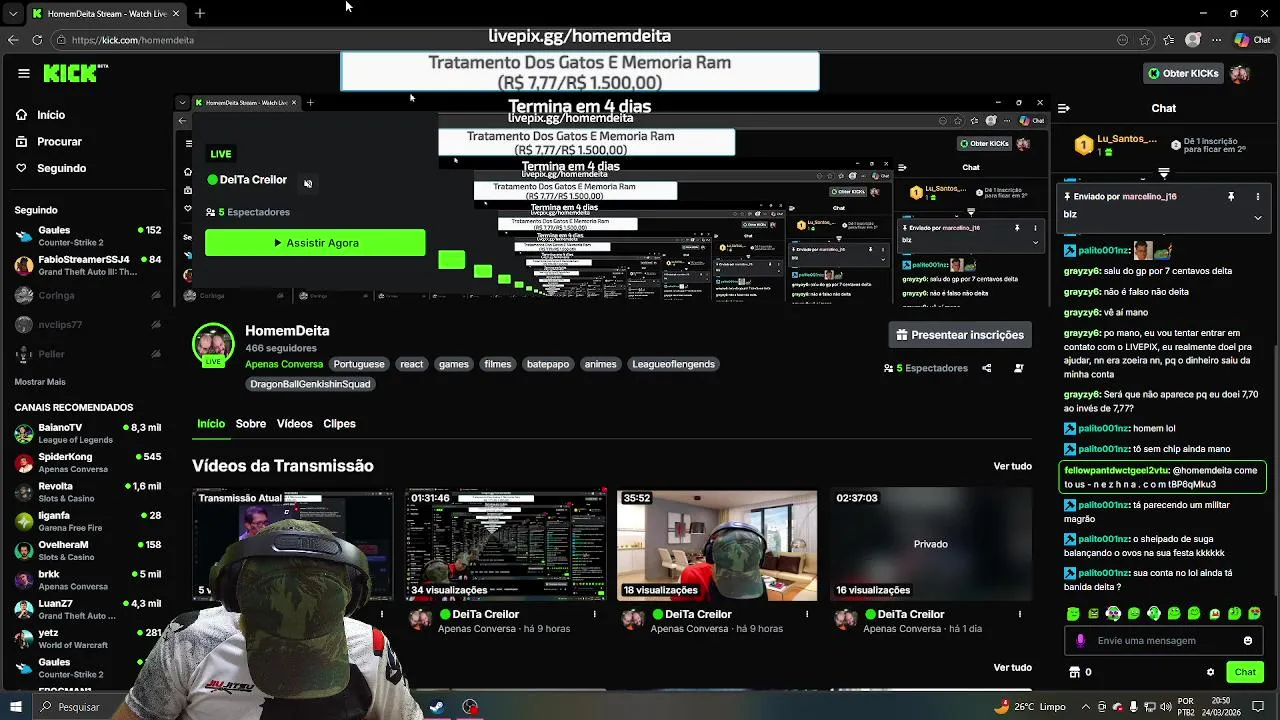Expand the pinned message chevron
1280x720 pixels.
1258,217
